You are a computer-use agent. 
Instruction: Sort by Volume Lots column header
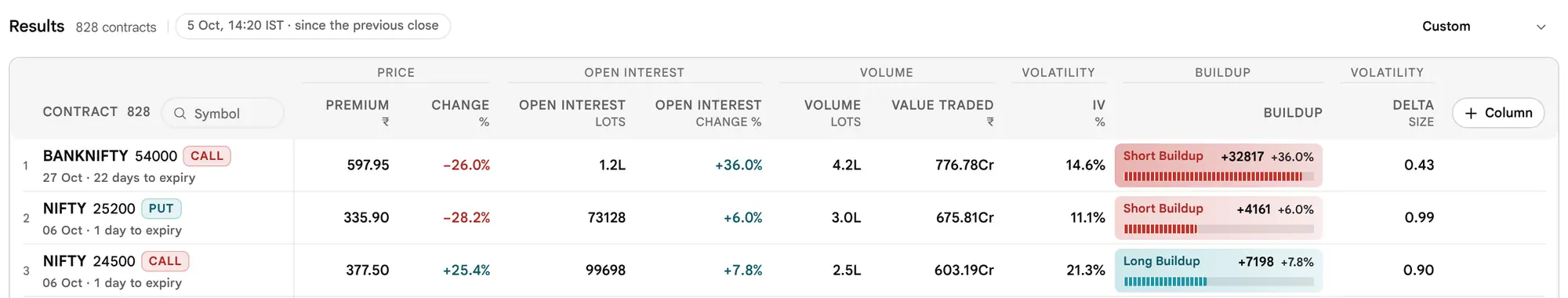(833, 113)
